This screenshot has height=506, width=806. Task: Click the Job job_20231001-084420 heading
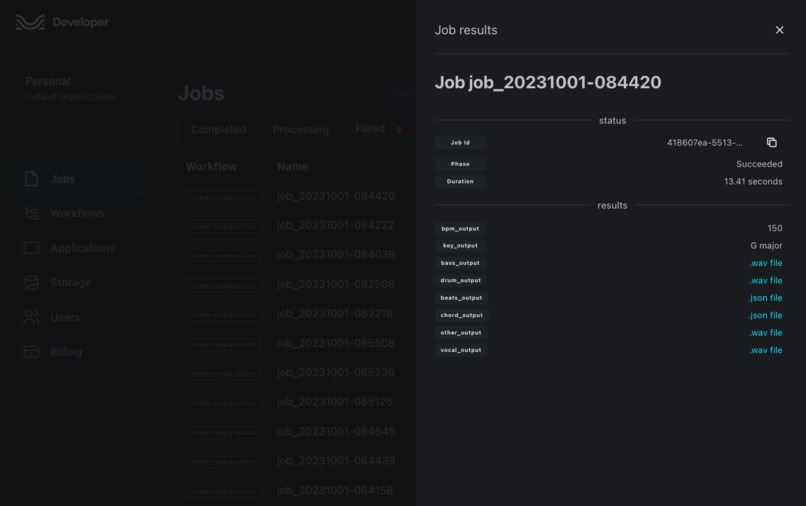click(x=548, y=82)
